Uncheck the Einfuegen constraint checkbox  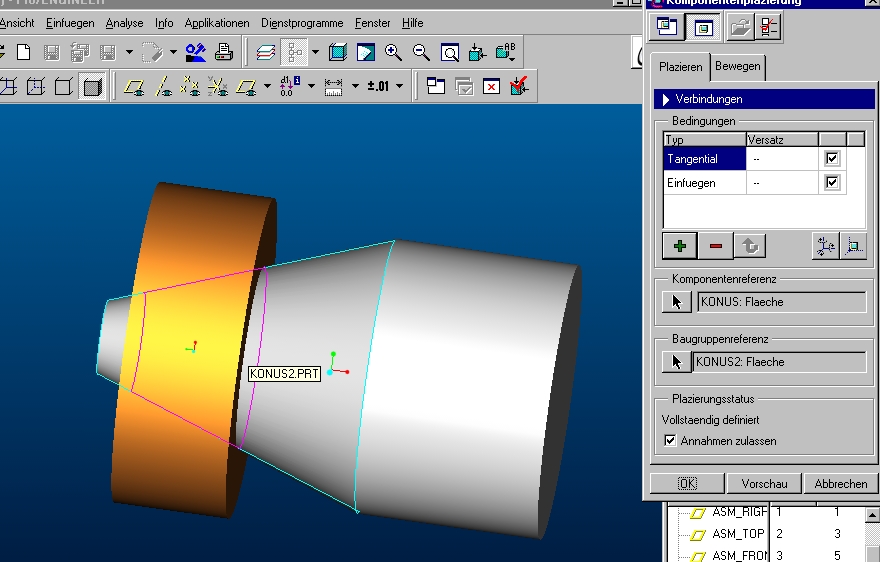click(x=832, y=183)
